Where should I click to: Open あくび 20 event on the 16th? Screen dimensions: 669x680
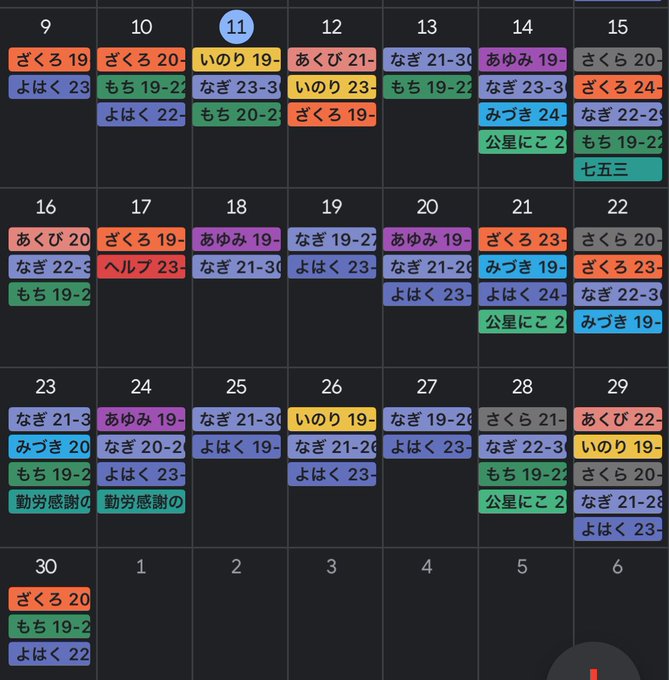click(49, 239)
